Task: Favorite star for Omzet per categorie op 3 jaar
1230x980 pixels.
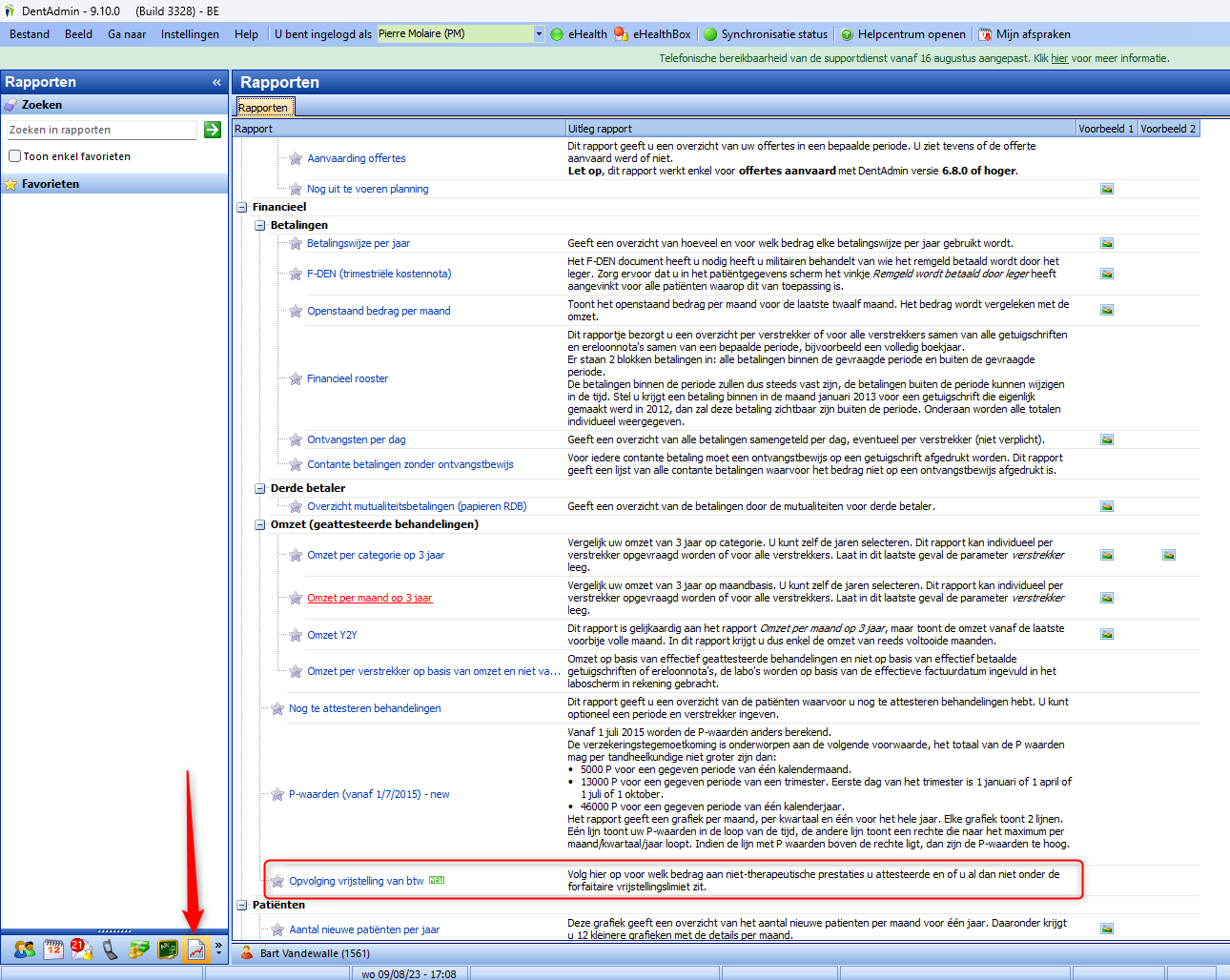Action: point(296,555)
